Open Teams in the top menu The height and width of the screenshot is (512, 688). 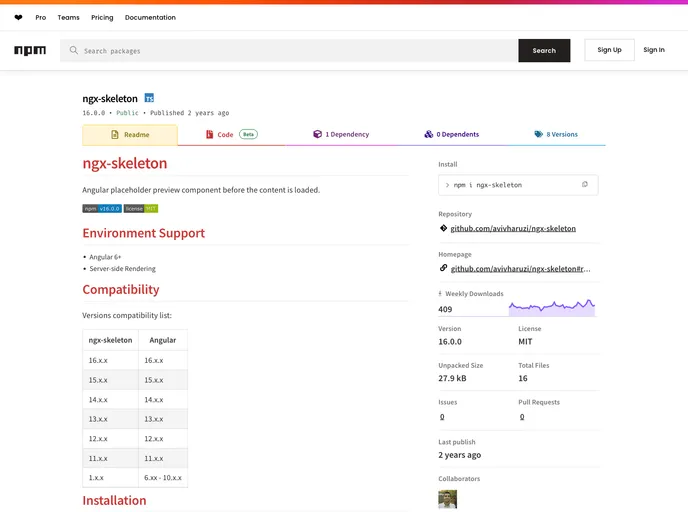tap(68, 18)
